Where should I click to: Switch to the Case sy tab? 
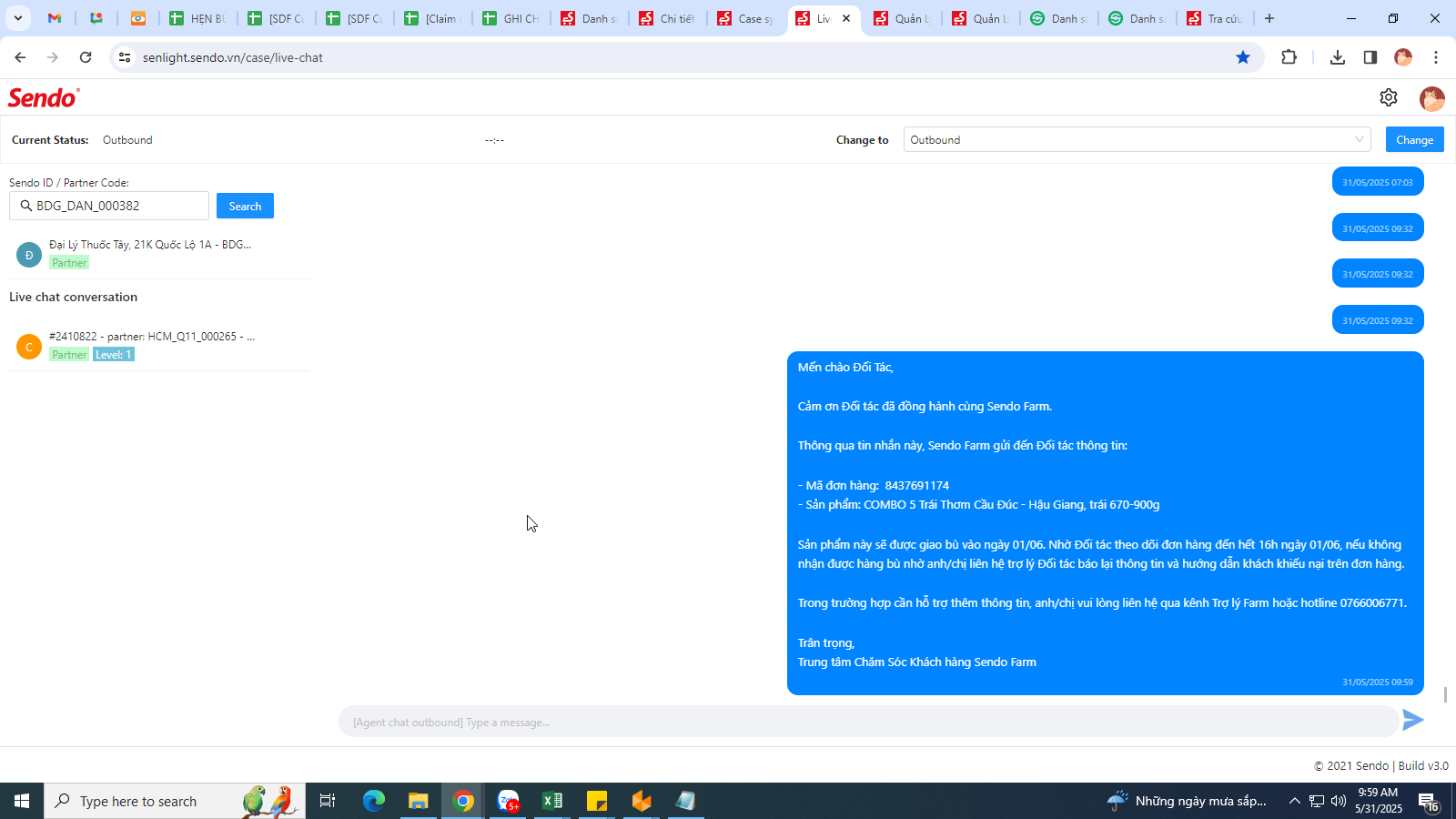click(747, 18)
